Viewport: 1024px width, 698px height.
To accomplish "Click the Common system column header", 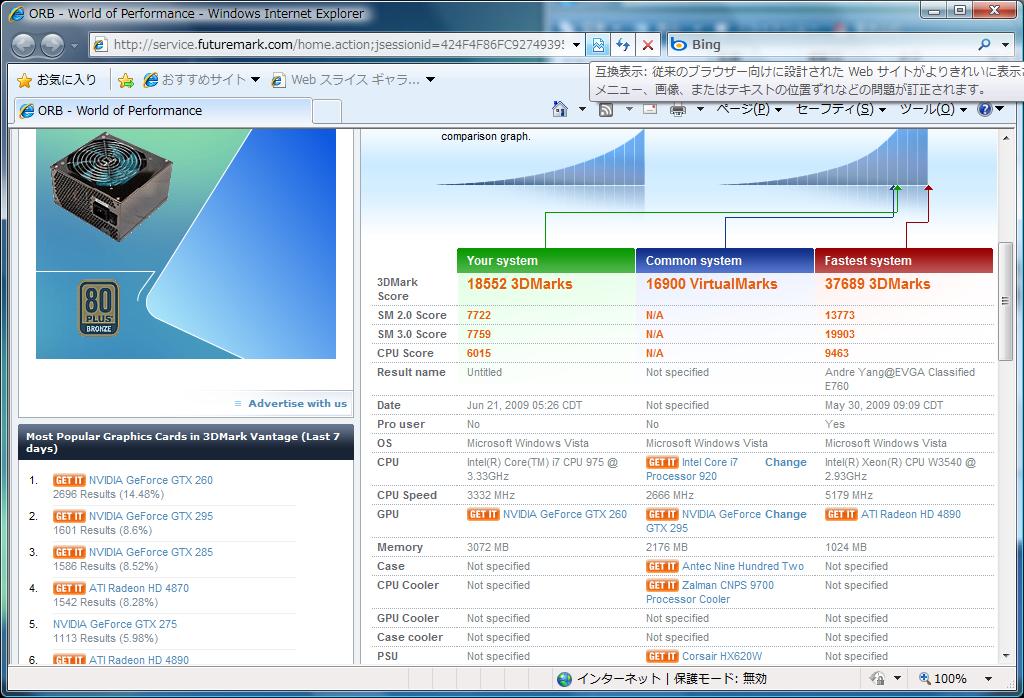I will pyautogui.click(x=725, y=261).
